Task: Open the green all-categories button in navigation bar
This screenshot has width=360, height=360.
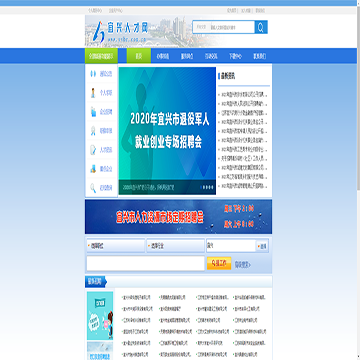Action: click(x=101, y=56)
